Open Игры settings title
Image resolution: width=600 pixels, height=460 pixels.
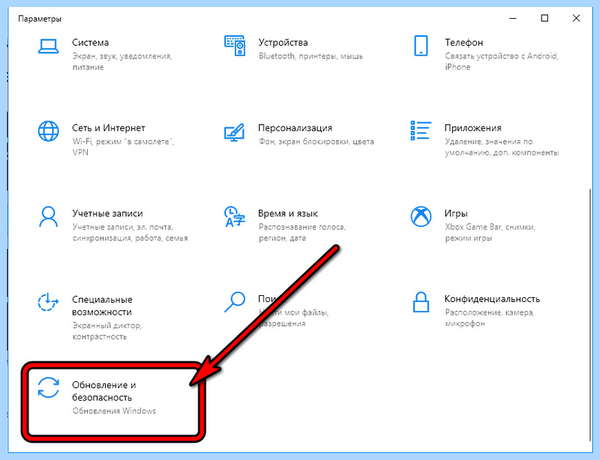point(456,213)
